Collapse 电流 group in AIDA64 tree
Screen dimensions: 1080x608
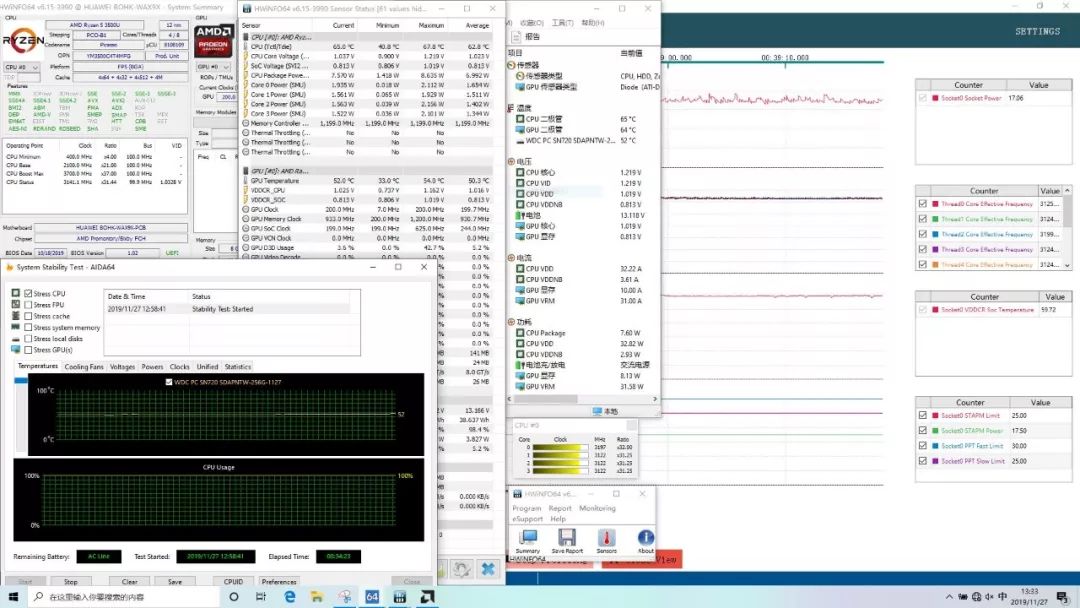(x=511, y=258)
